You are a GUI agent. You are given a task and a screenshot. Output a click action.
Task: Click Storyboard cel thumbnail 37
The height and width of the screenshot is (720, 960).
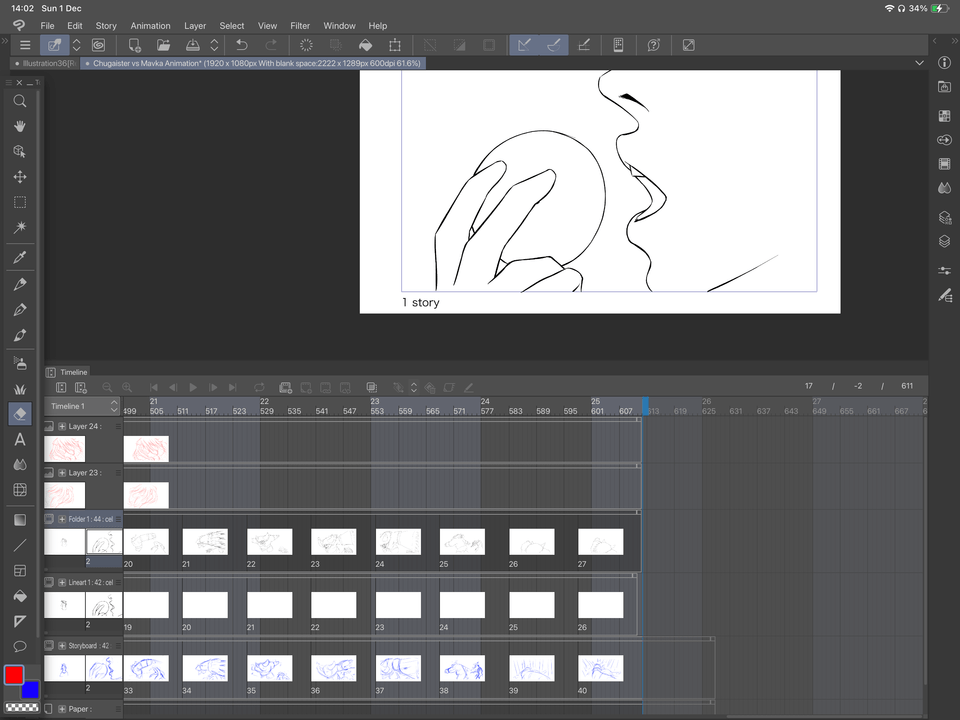coord(398,668)
